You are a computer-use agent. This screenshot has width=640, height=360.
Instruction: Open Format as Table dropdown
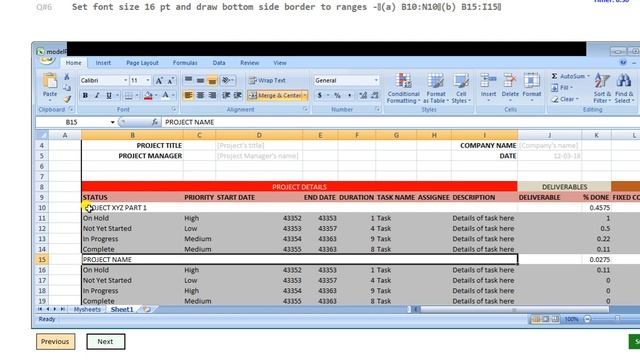pos(436,88)
